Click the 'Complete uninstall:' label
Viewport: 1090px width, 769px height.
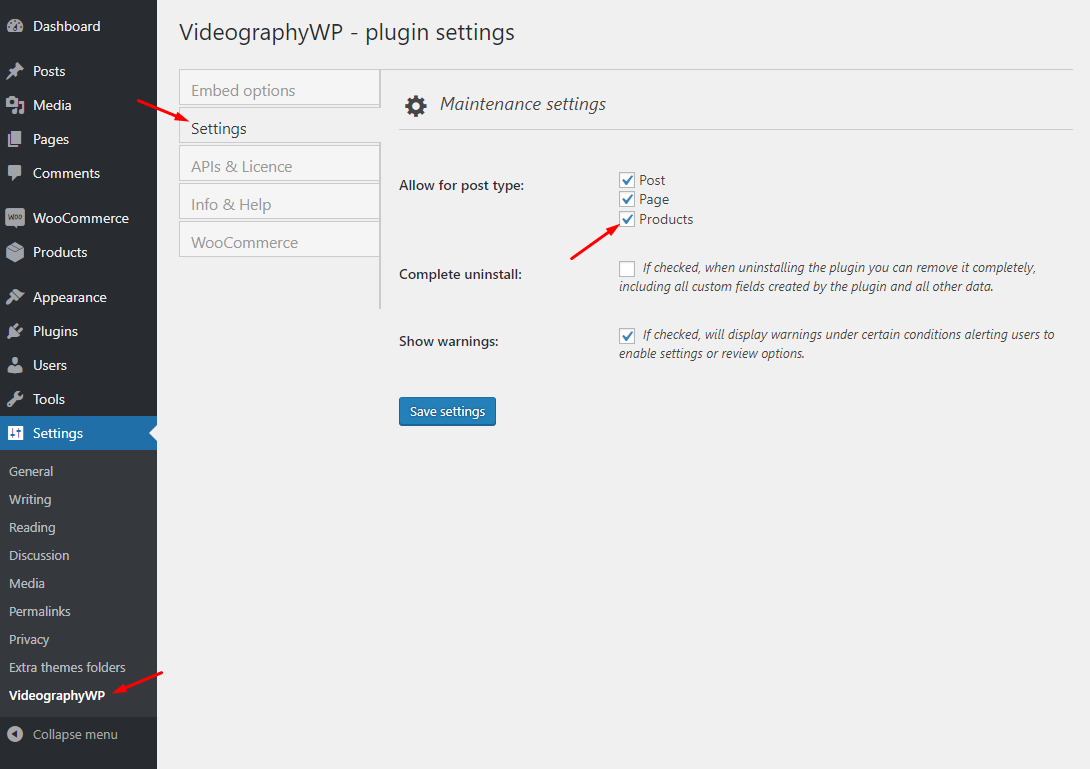click(x=460, y=274)
